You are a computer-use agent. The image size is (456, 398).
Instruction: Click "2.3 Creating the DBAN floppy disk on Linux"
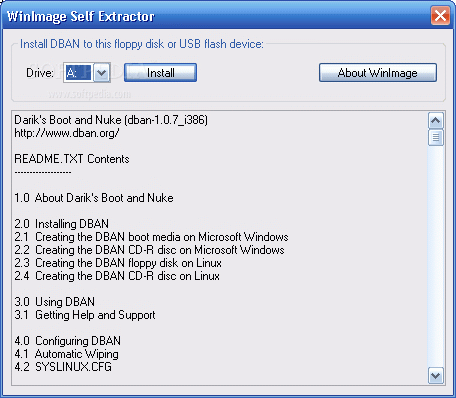[x=118, y=263]
